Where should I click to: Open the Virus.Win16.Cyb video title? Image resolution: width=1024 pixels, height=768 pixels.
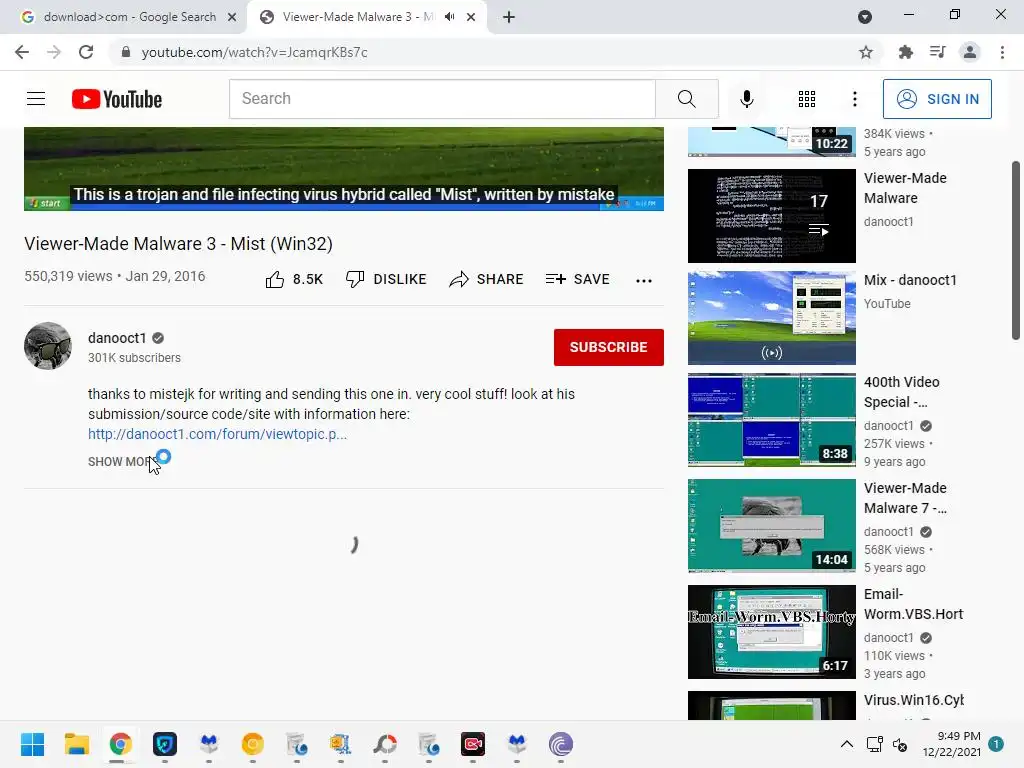click(913, 700)
